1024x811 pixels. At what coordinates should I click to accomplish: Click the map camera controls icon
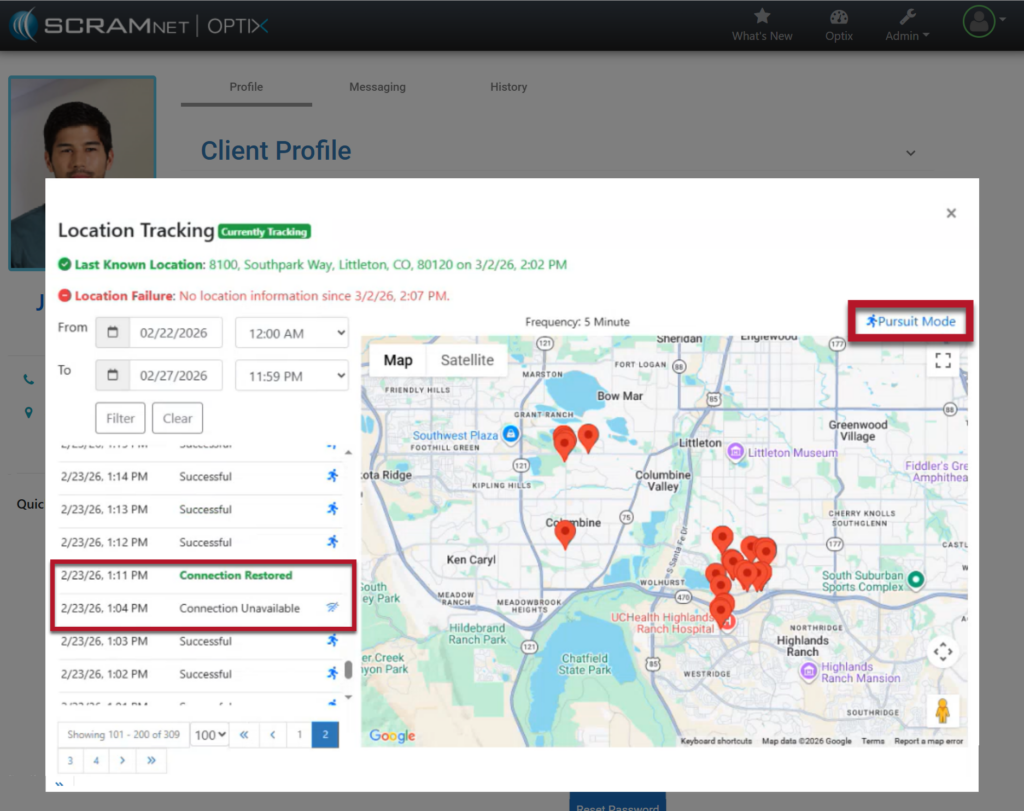tap(942, 653)
